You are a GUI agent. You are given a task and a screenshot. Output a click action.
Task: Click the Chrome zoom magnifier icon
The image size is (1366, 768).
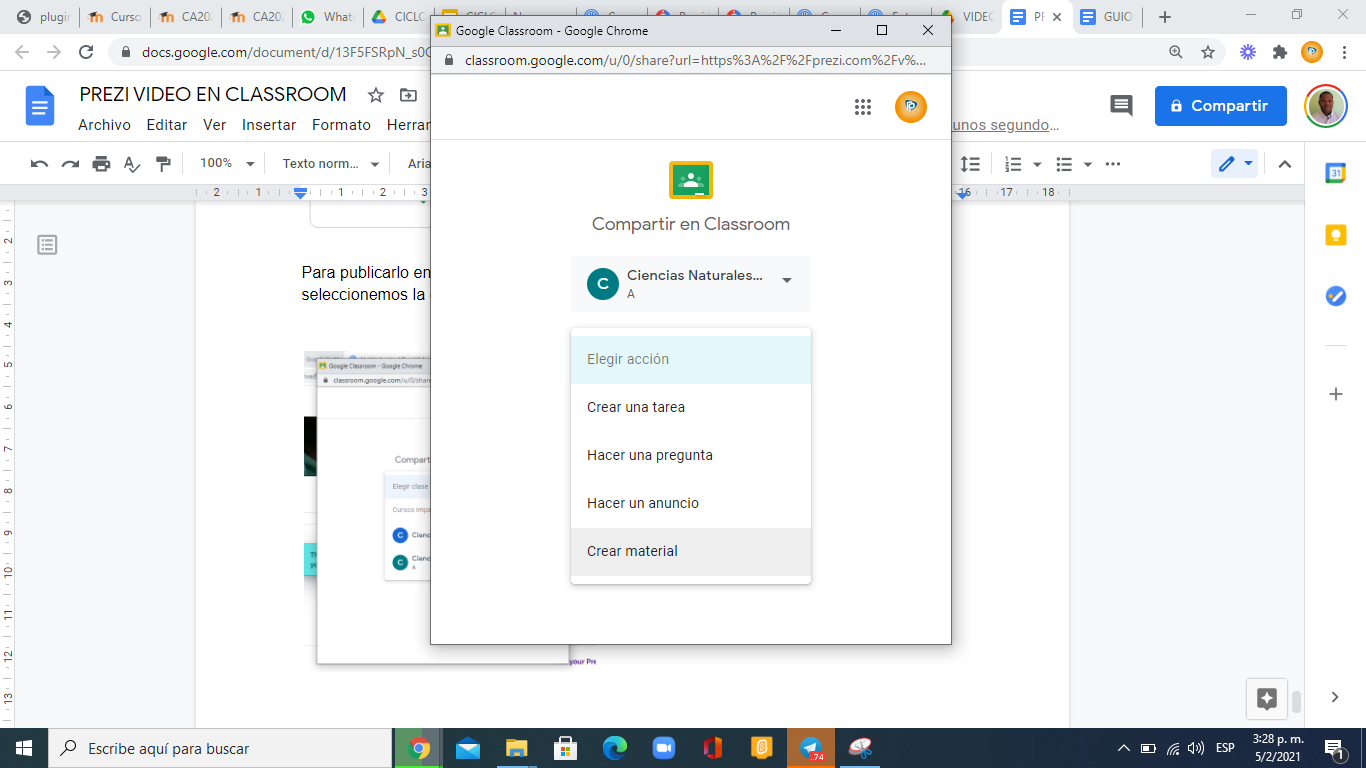coord(1177,52)
